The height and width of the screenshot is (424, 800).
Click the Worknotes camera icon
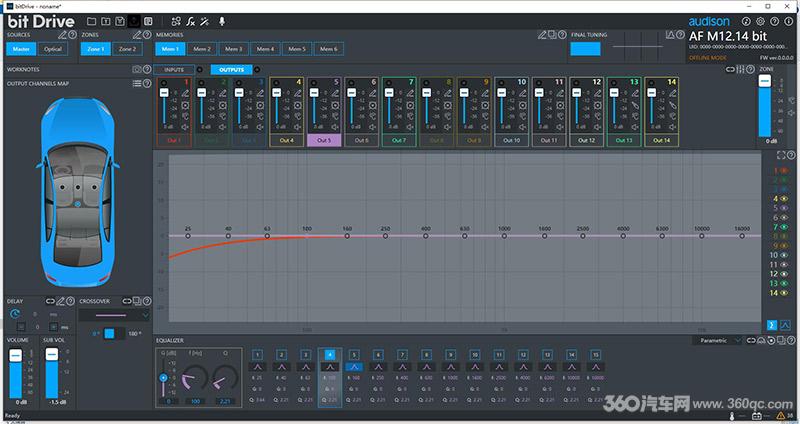pos(137,69)
